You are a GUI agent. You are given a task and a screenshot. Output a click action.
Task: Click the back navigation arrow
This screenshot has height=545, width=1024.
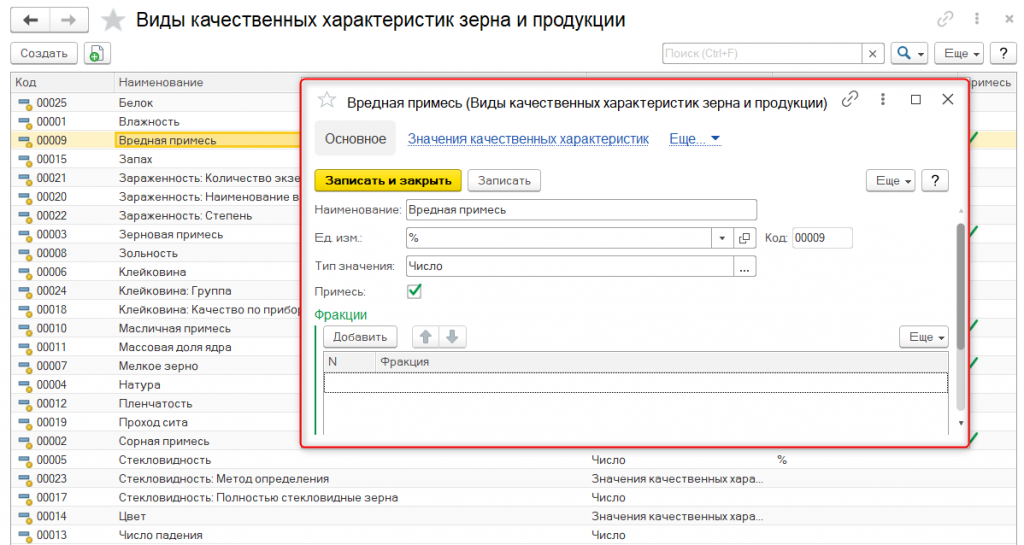click(30, 20)
